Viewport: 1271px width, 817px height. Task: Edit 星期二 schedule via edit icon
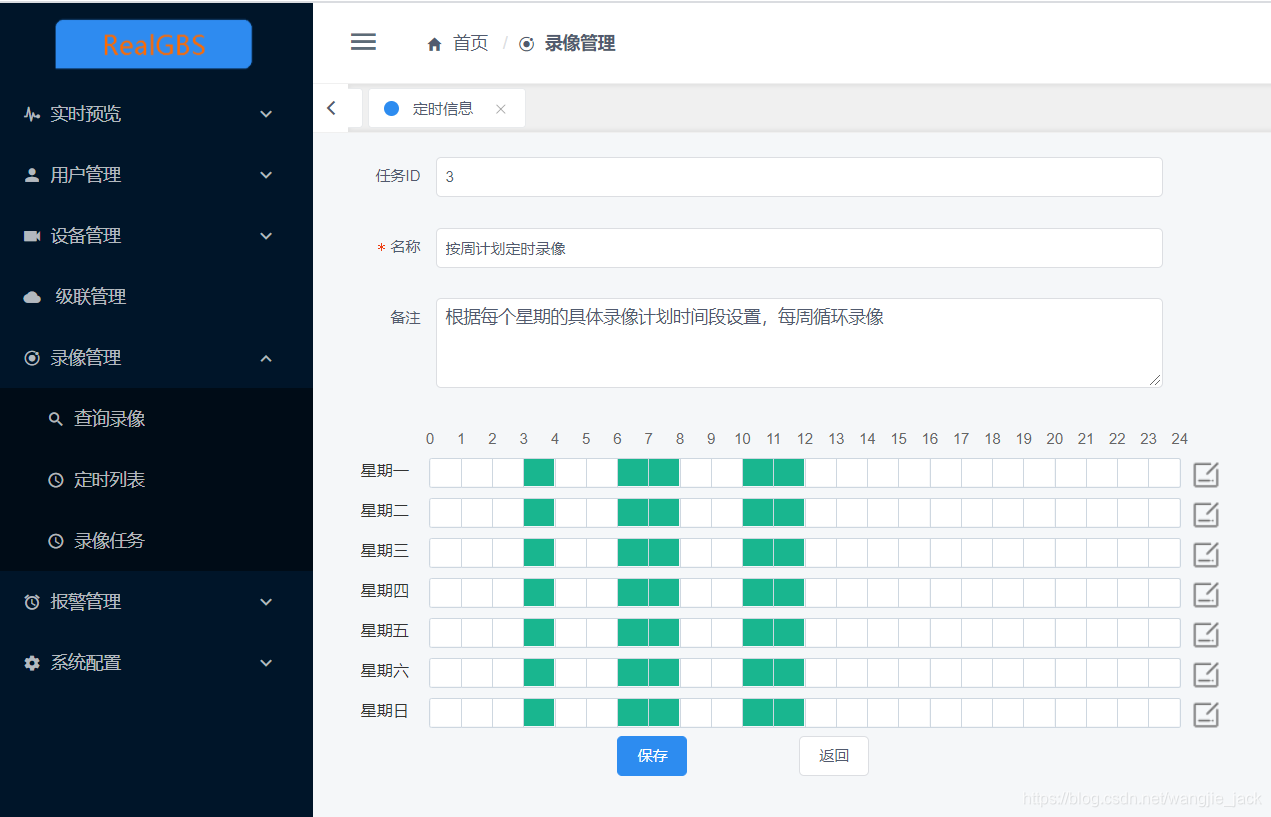click(1206, 514)
